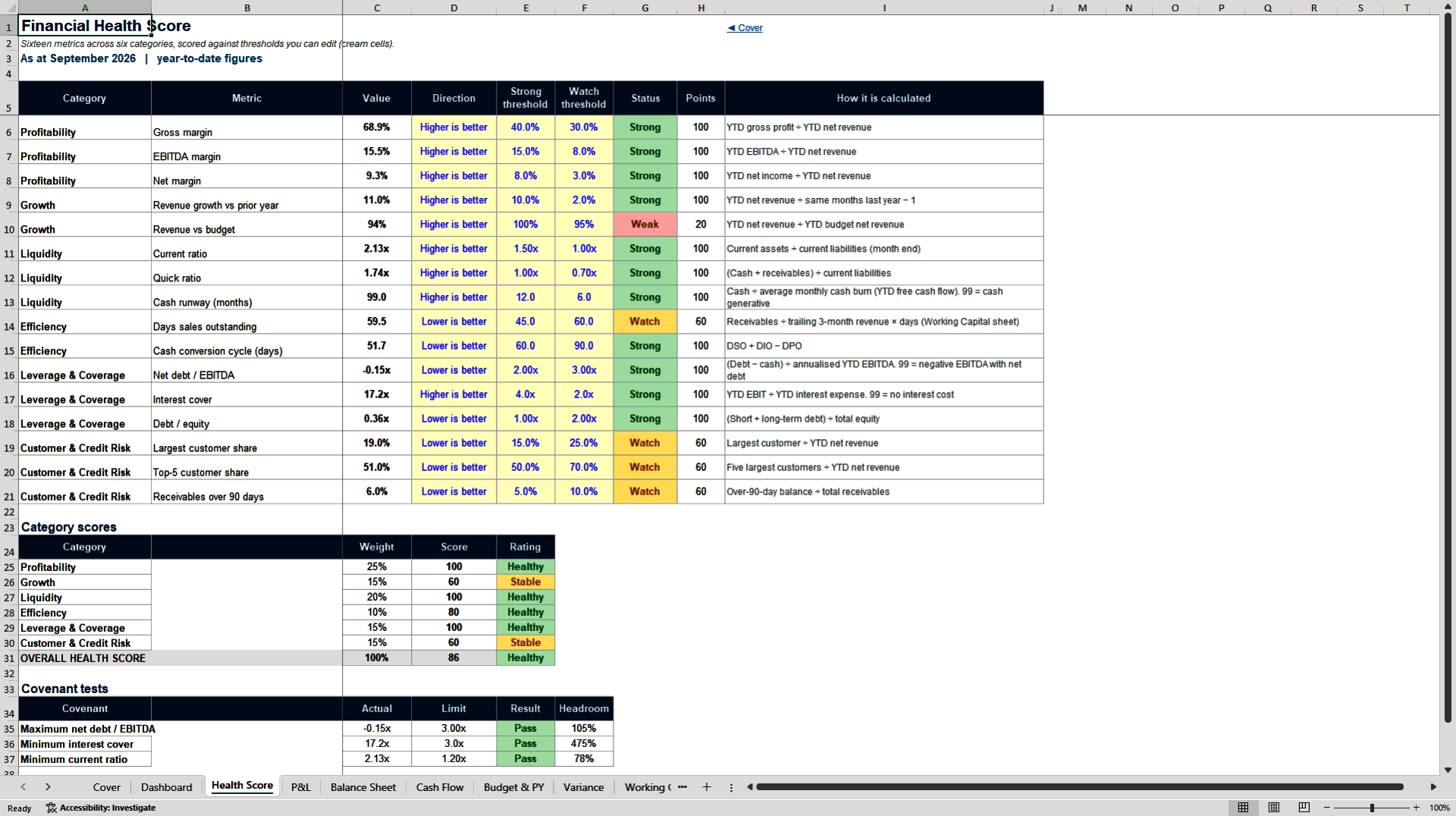Select the EBITDA margin watch threshold 8.0% cell
This screenshot has width=1456, height=816.
pyautogui.click(x=584, y=152)
